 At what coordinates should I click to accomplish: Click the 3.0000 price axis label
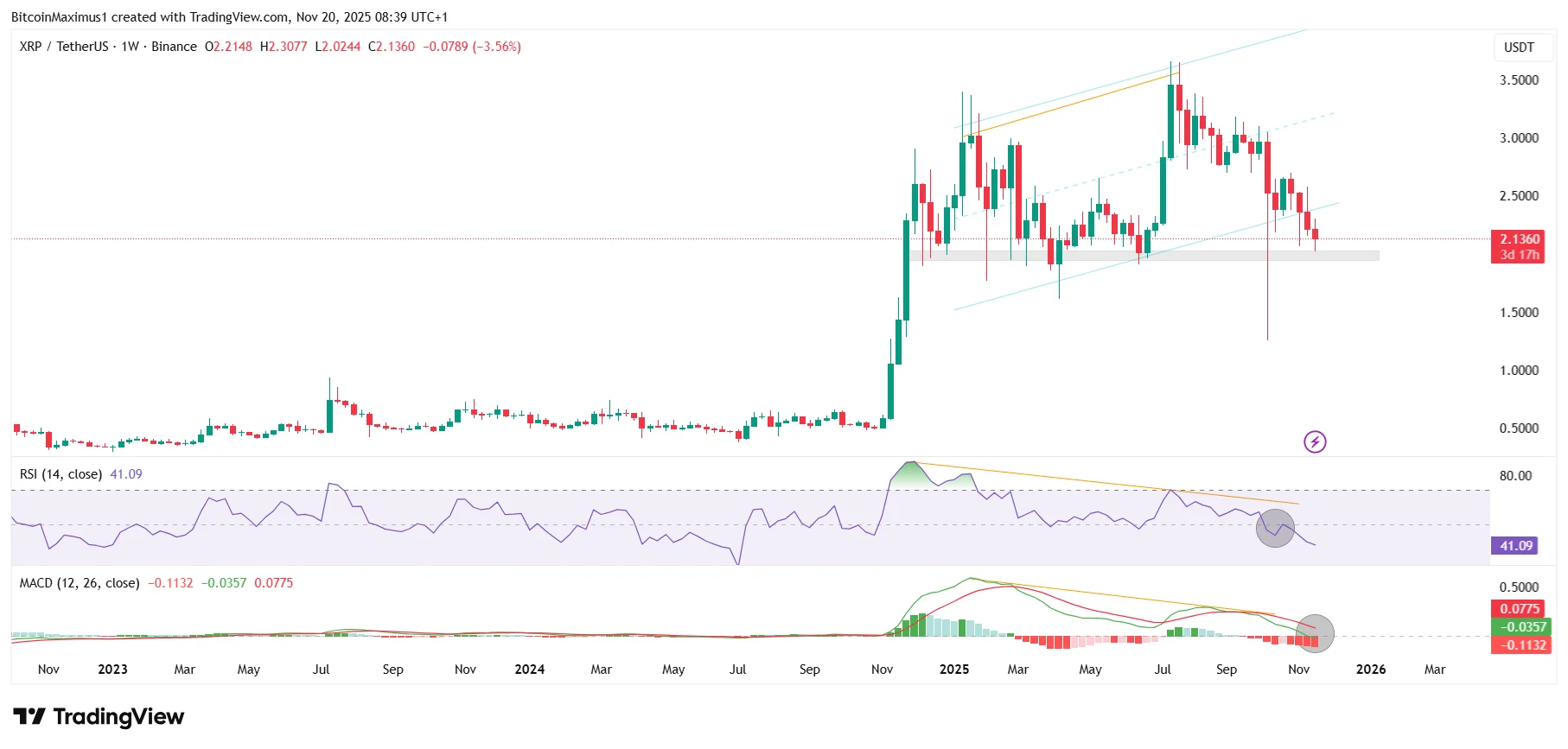click(1519, 138)
